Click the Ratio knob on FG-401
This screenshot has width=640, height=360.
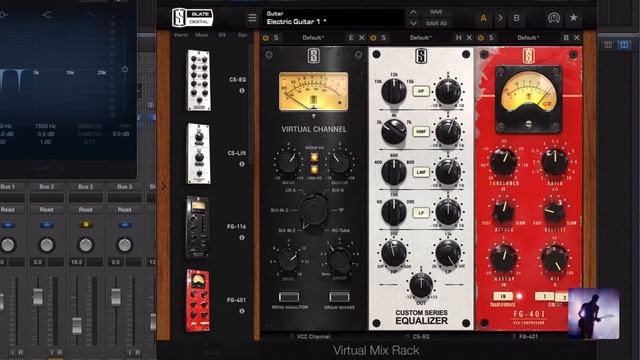pos(554,162)
